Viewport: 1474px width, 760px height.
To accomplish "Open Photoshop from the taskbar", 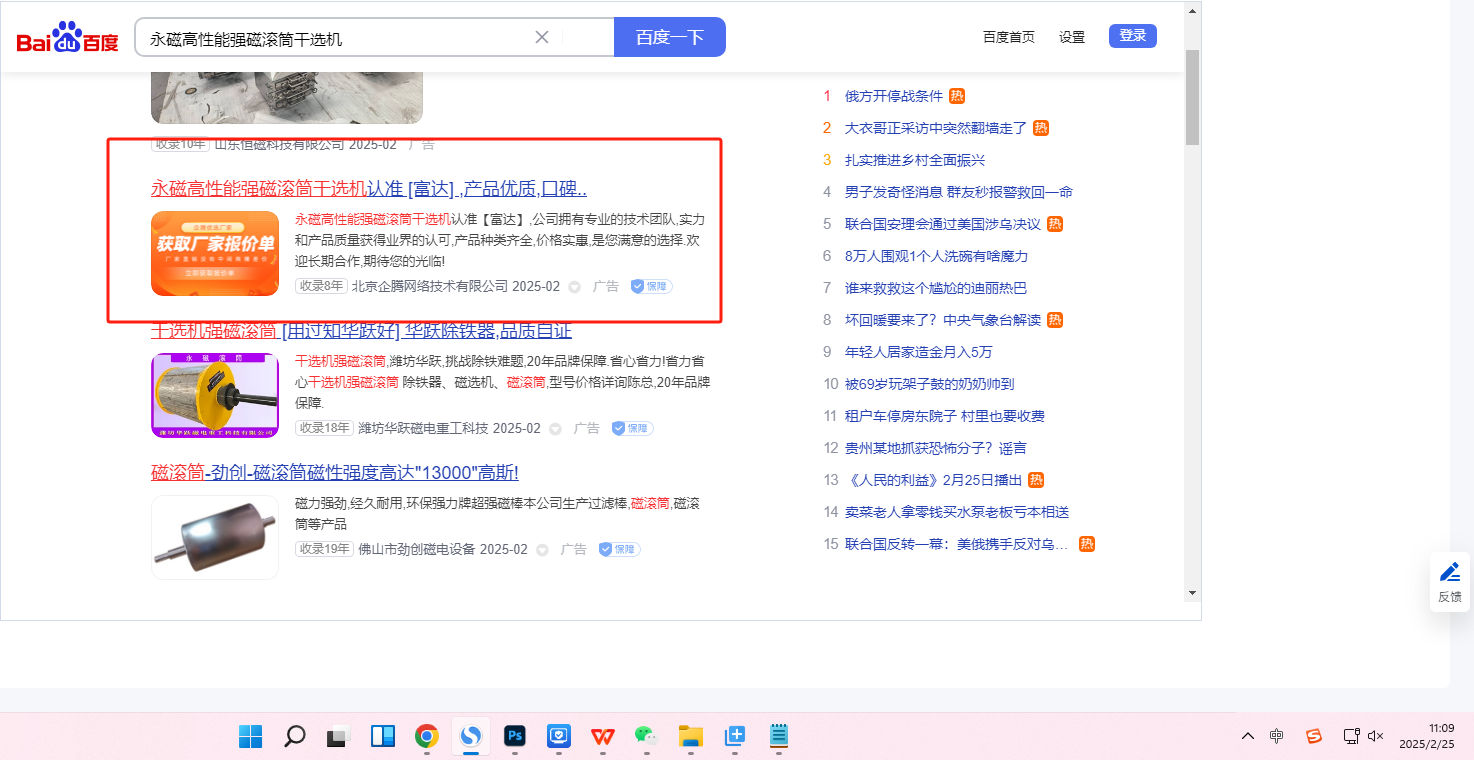I will click(x=515, y=737).
